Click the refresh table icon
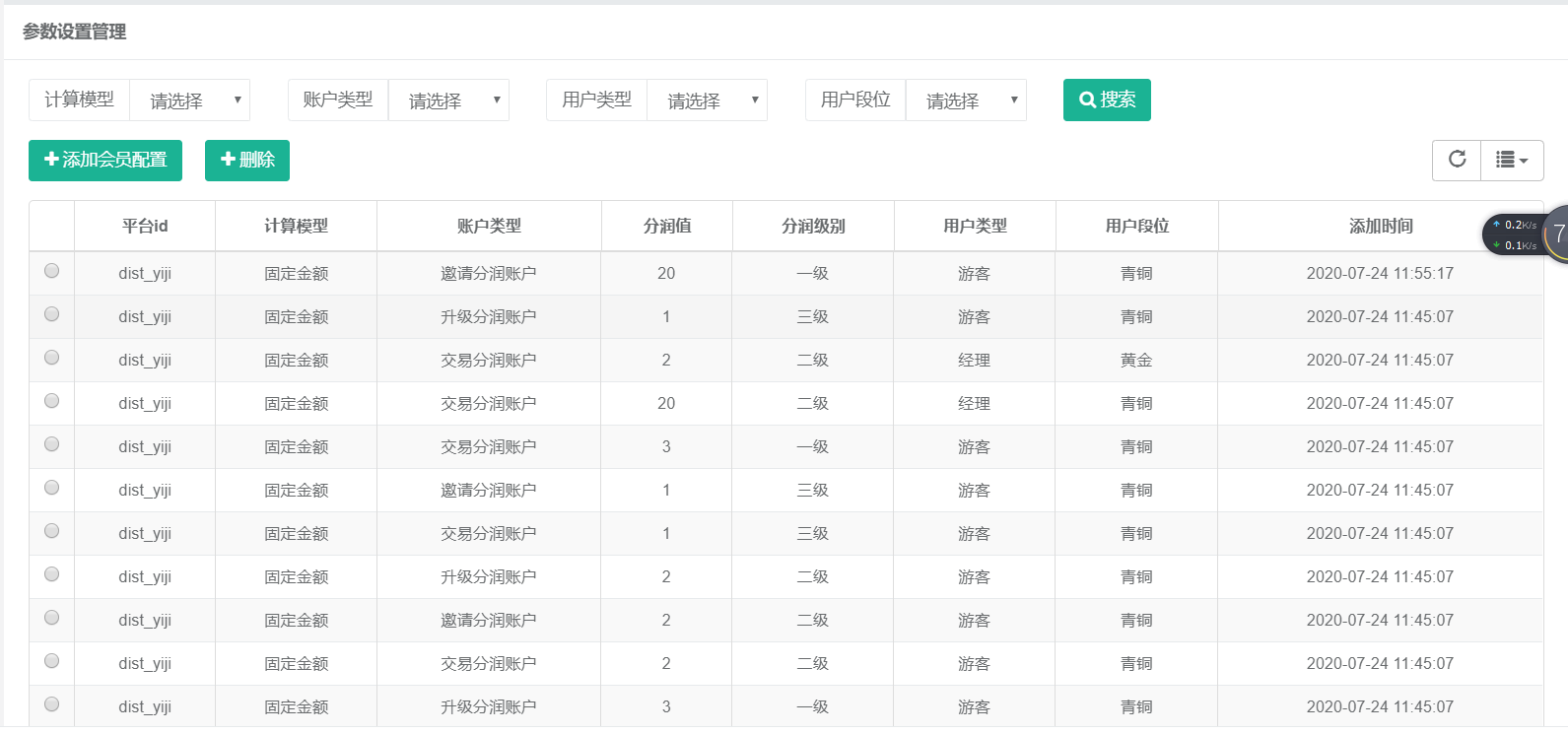 [1457, 160]
